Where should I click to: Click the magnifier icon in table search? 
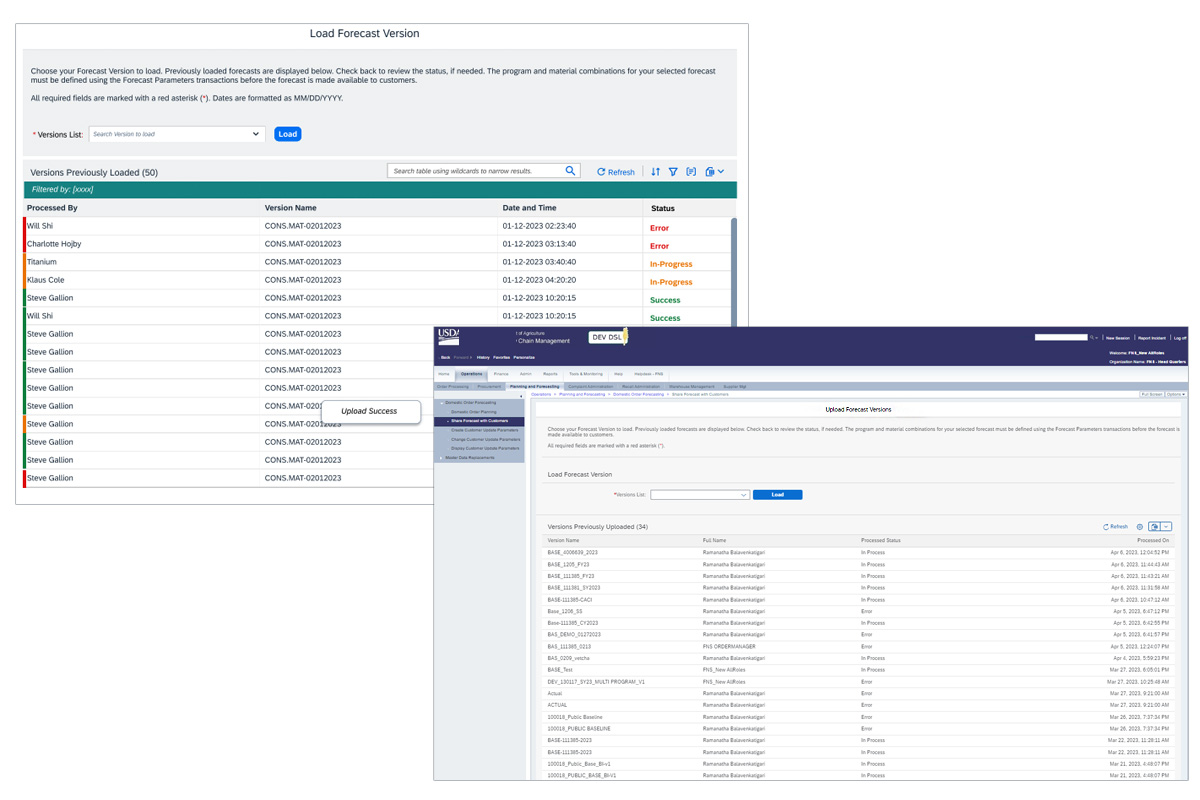click(x=570, y=171)
